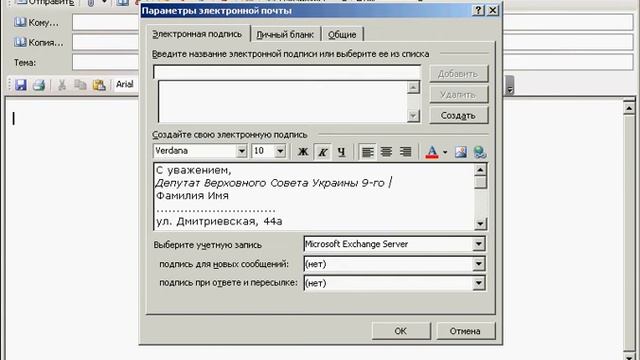Click scroll up arrow in signature list
The image size is (640, 360).
pos(413,87)
